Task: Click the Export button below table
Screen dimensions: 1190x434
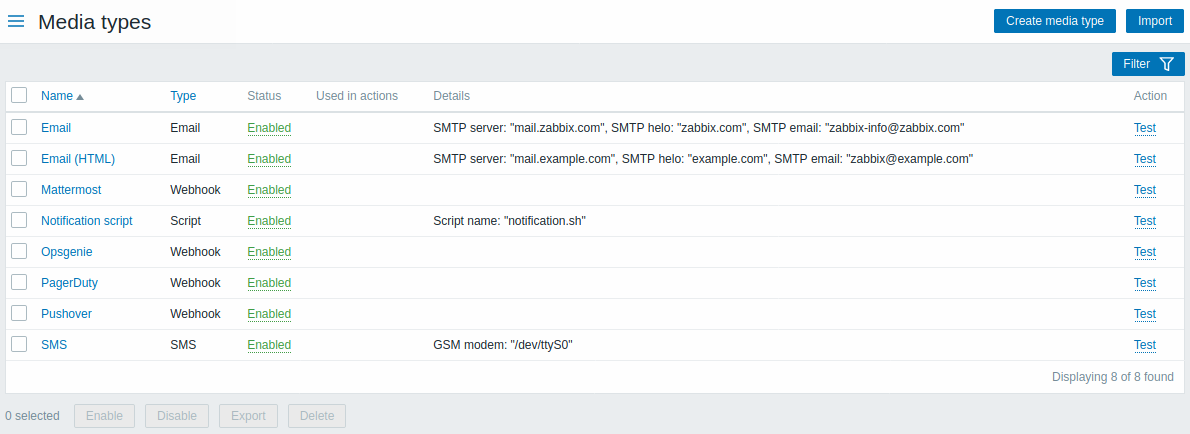Action: pos(248,416)
